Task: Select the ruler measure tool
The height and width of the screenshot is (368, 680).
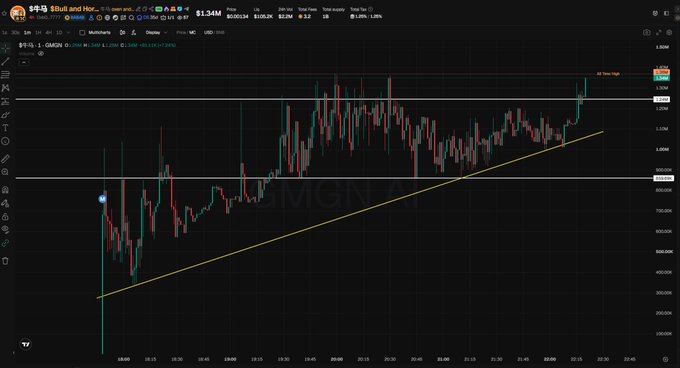Action: 5,159
